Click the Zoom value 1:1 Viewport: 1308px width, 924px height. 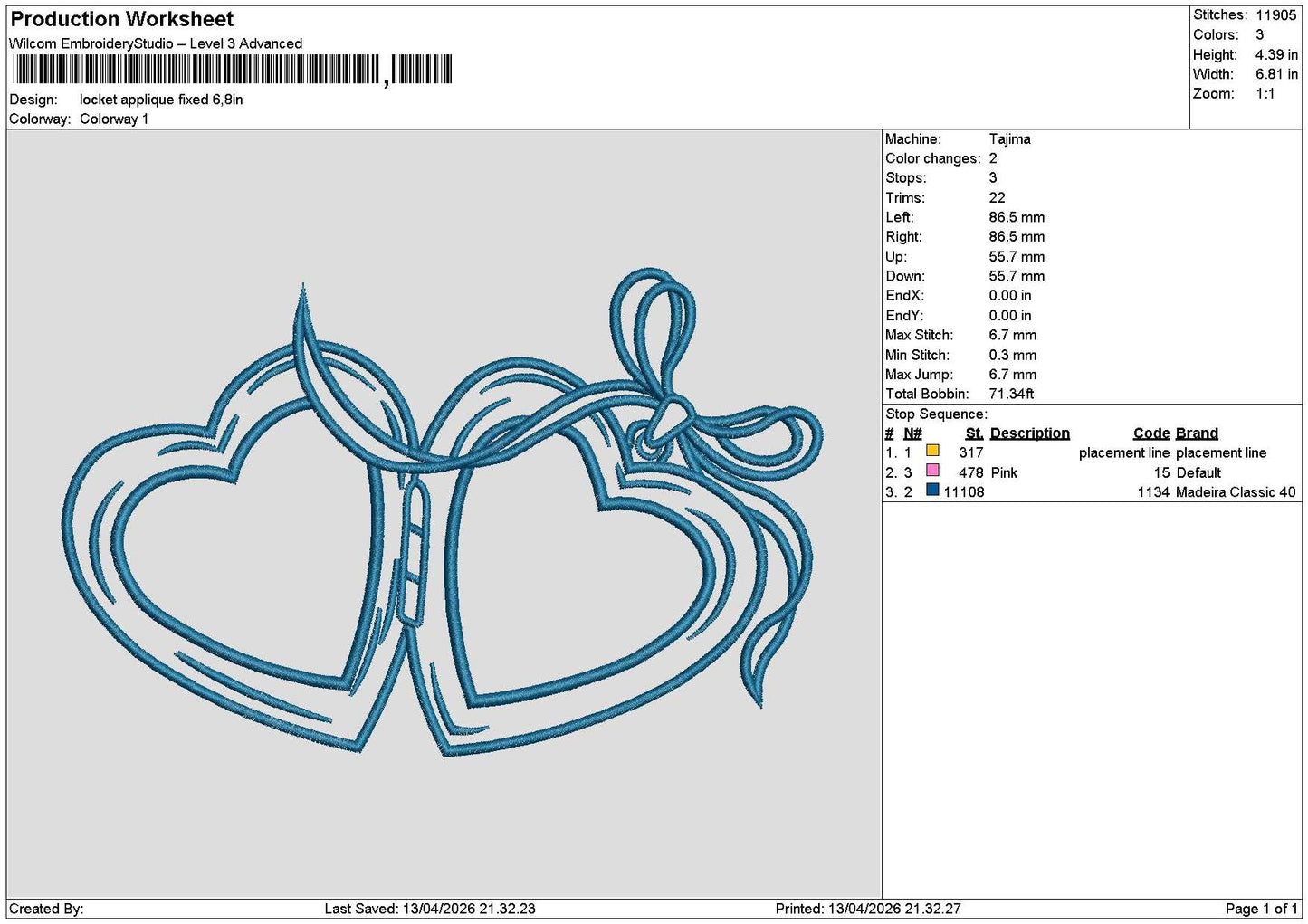[1265, 94]
